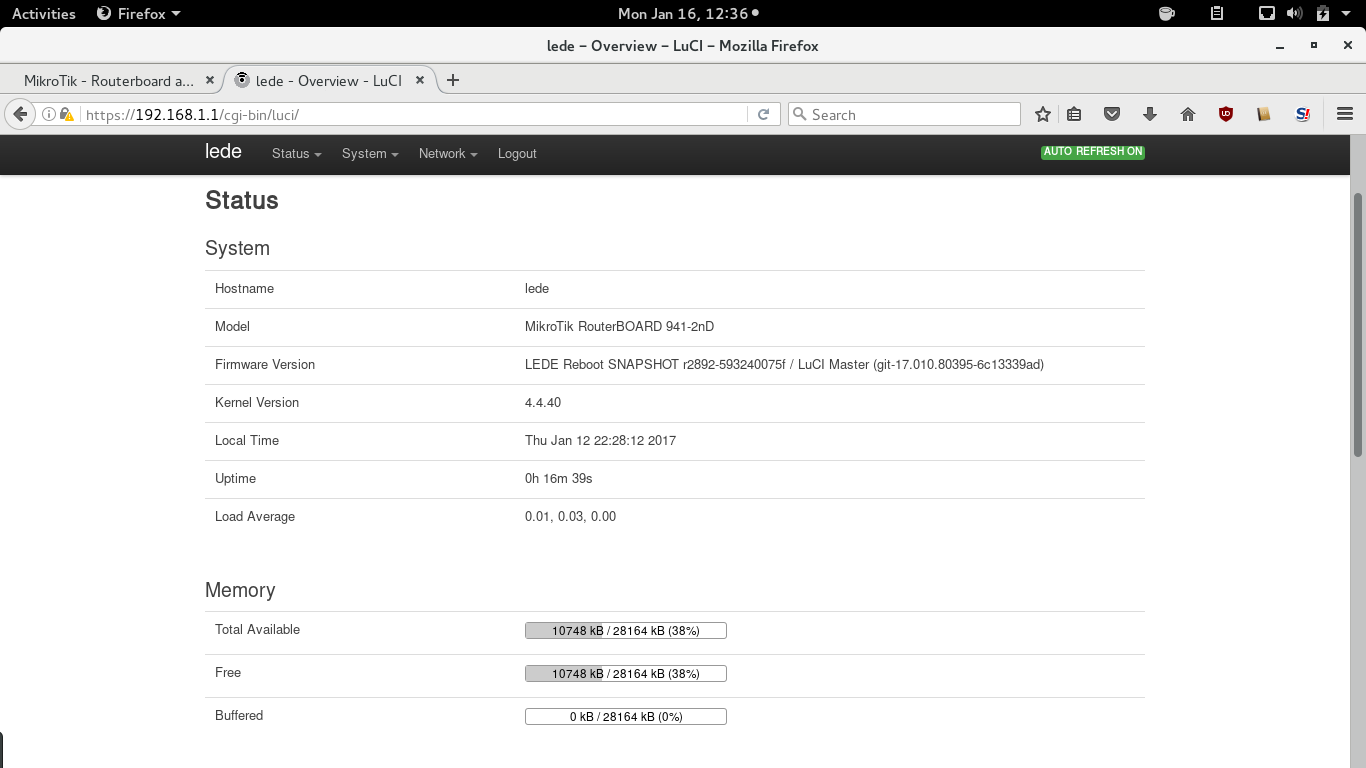Close the MikroTik Routerboard tab
The image size is (1366, 768).
pos(209,80)
